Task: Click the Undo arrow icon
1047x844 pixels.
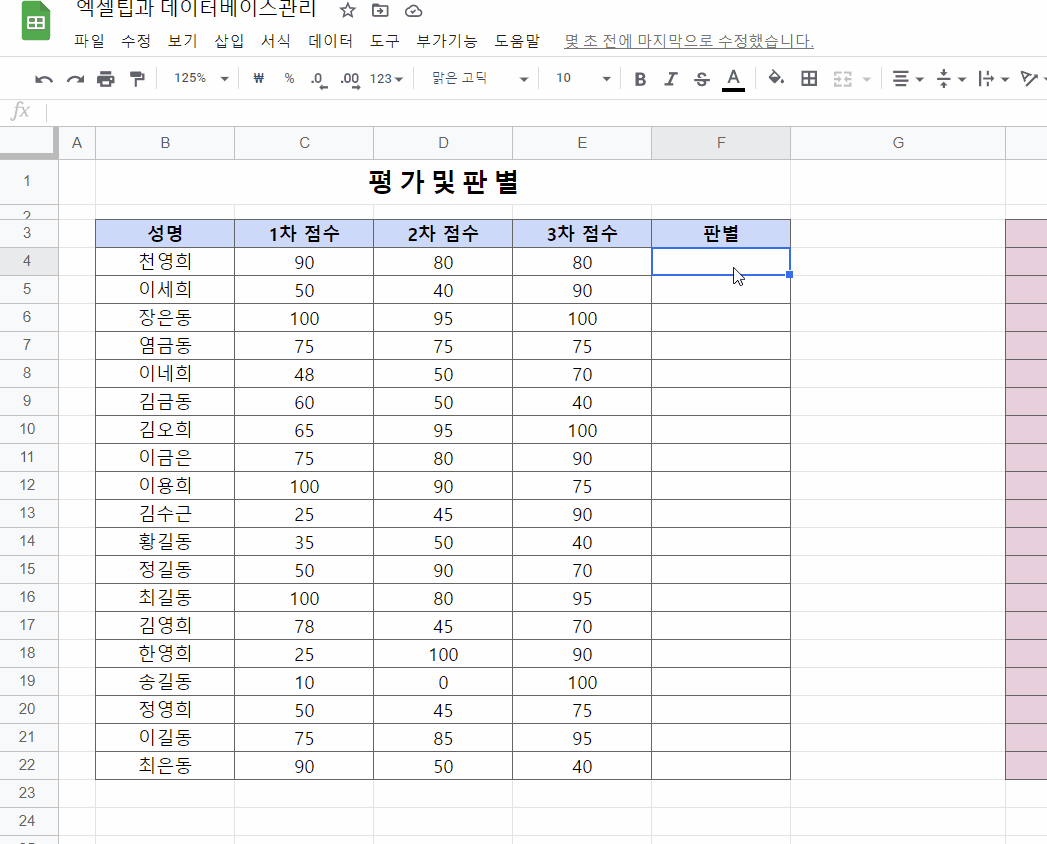Action: [44, 79]
